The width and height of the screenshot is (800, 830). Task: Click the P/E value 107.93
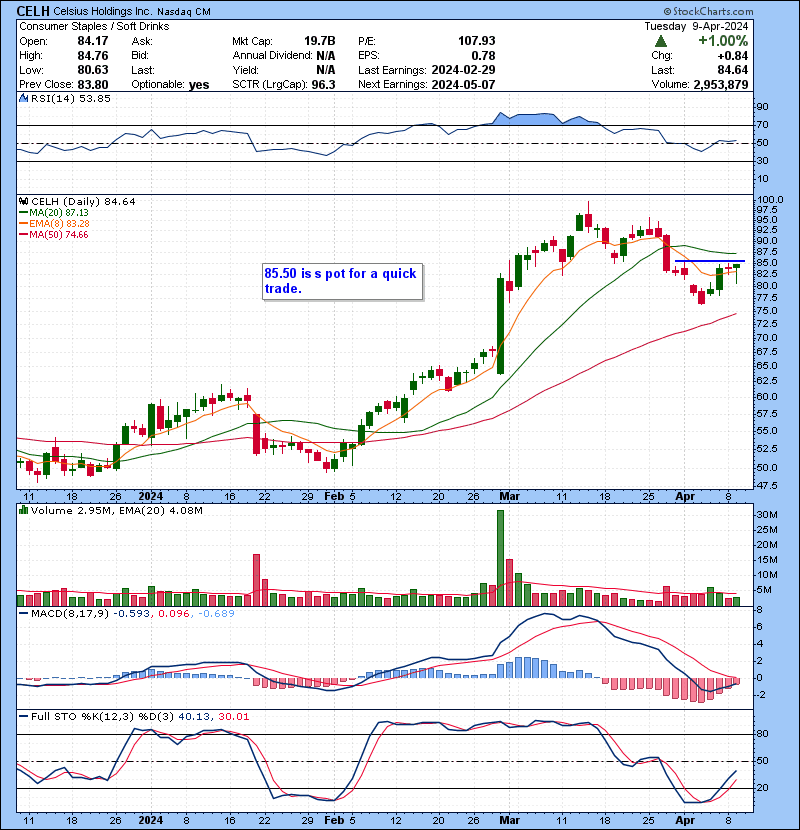point(477,41)
